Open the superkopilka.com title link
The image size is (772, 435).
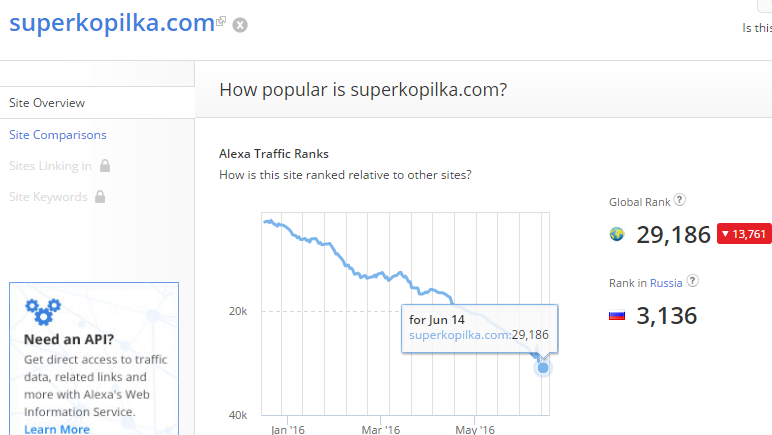click(x=112, y=23)
